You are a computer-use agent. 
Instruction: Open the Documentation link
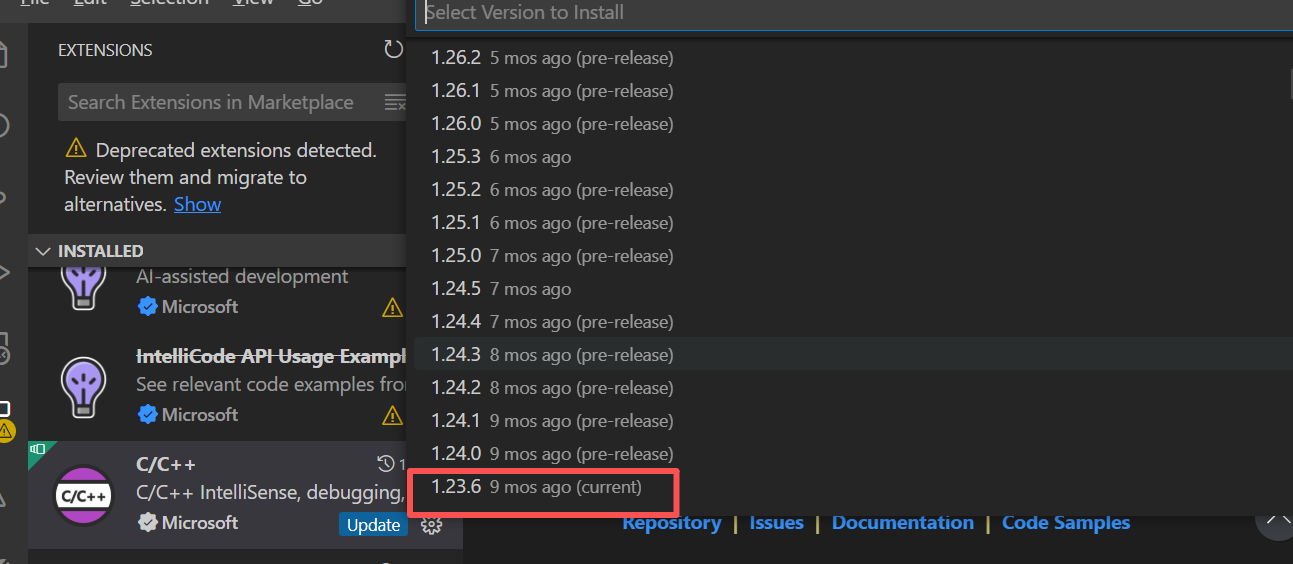902,523
